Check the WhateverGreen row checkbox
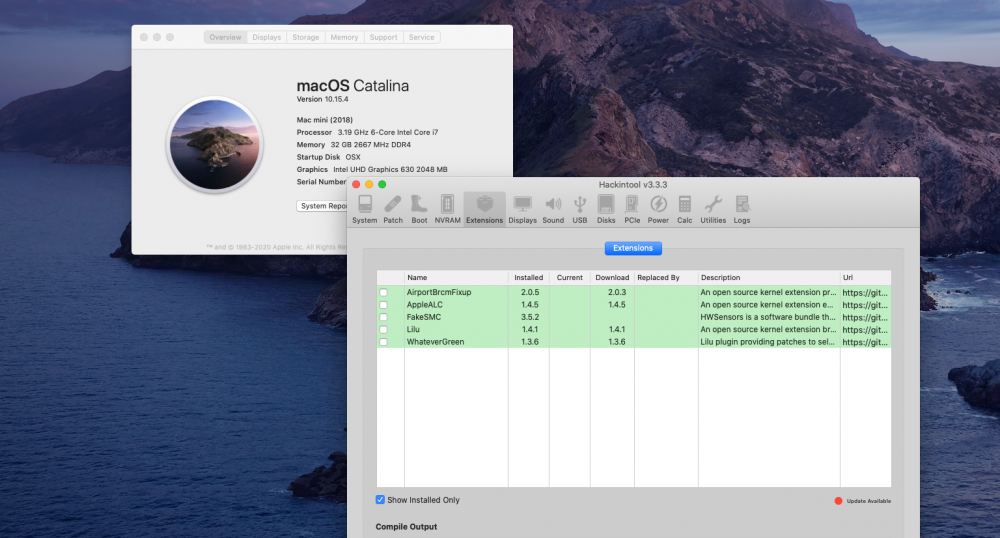 [x=383, y=342]
